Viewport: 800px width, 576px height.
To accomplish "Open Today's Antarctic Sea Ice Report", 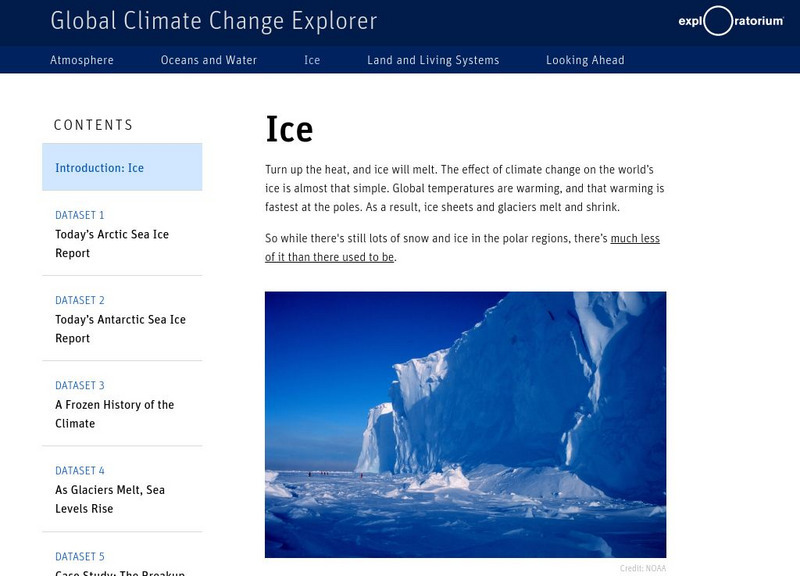I will pyautogui.click(x=120, y=329).
